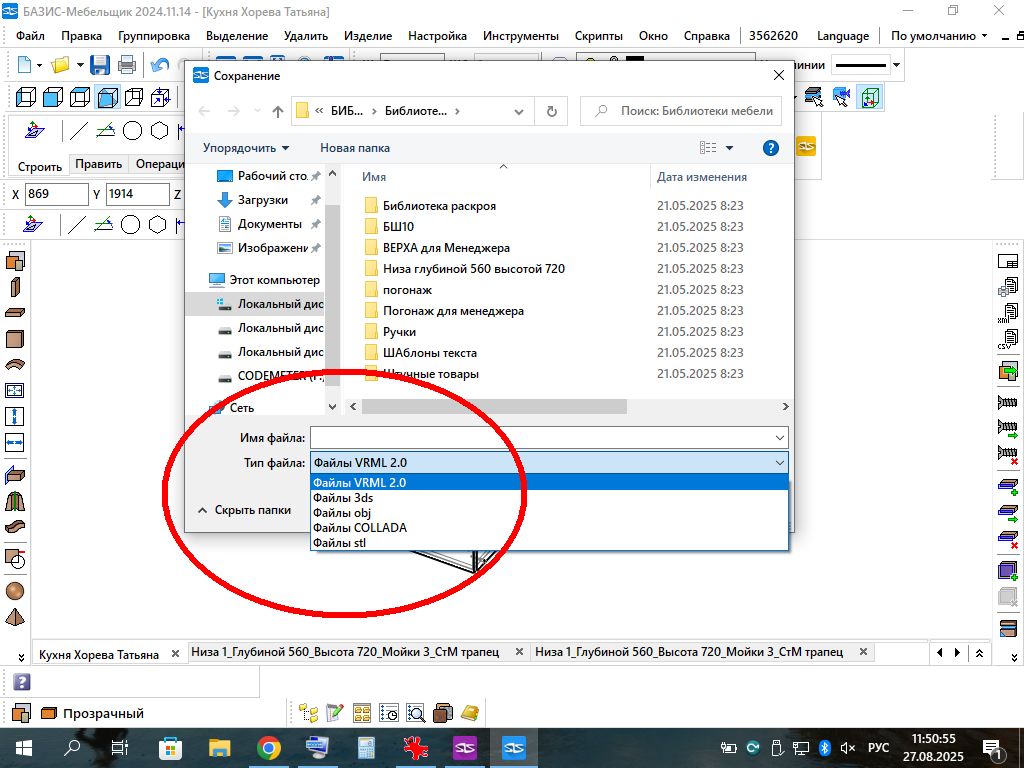This screenshot has height=768, width=1024.
Task: Open the view mode dropdown in dialog
Action: [x=729, y=148]
